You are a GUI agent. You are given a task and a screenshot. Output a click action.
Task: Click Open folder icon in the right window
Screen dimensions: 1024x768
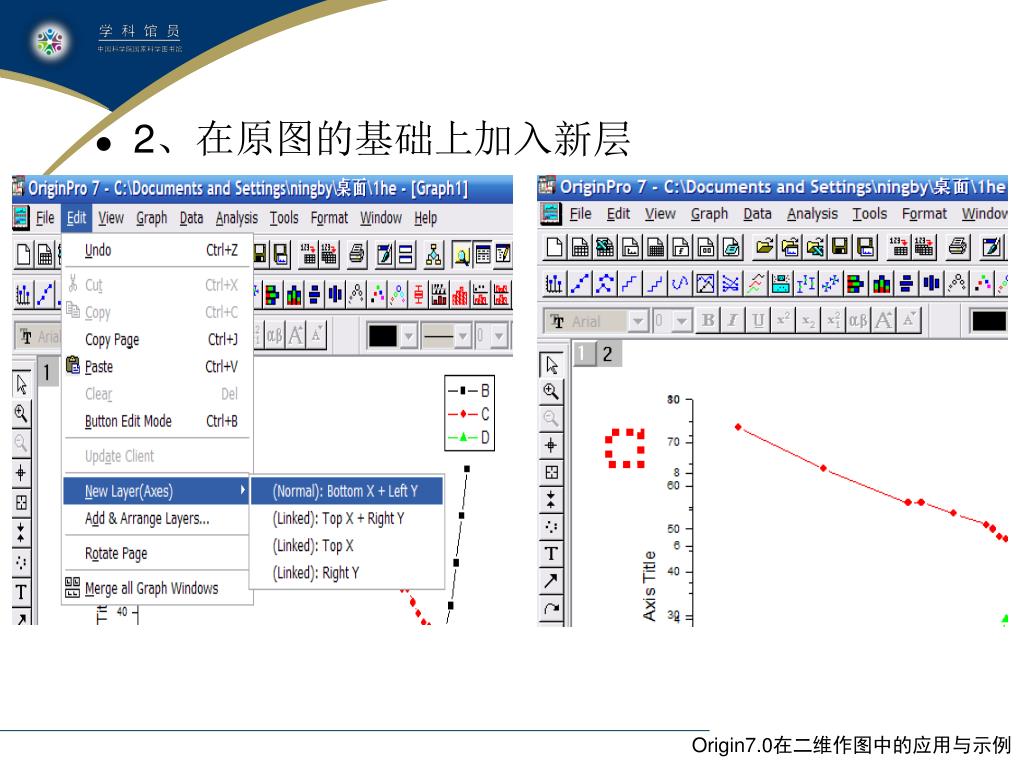[x=764, y=247]
